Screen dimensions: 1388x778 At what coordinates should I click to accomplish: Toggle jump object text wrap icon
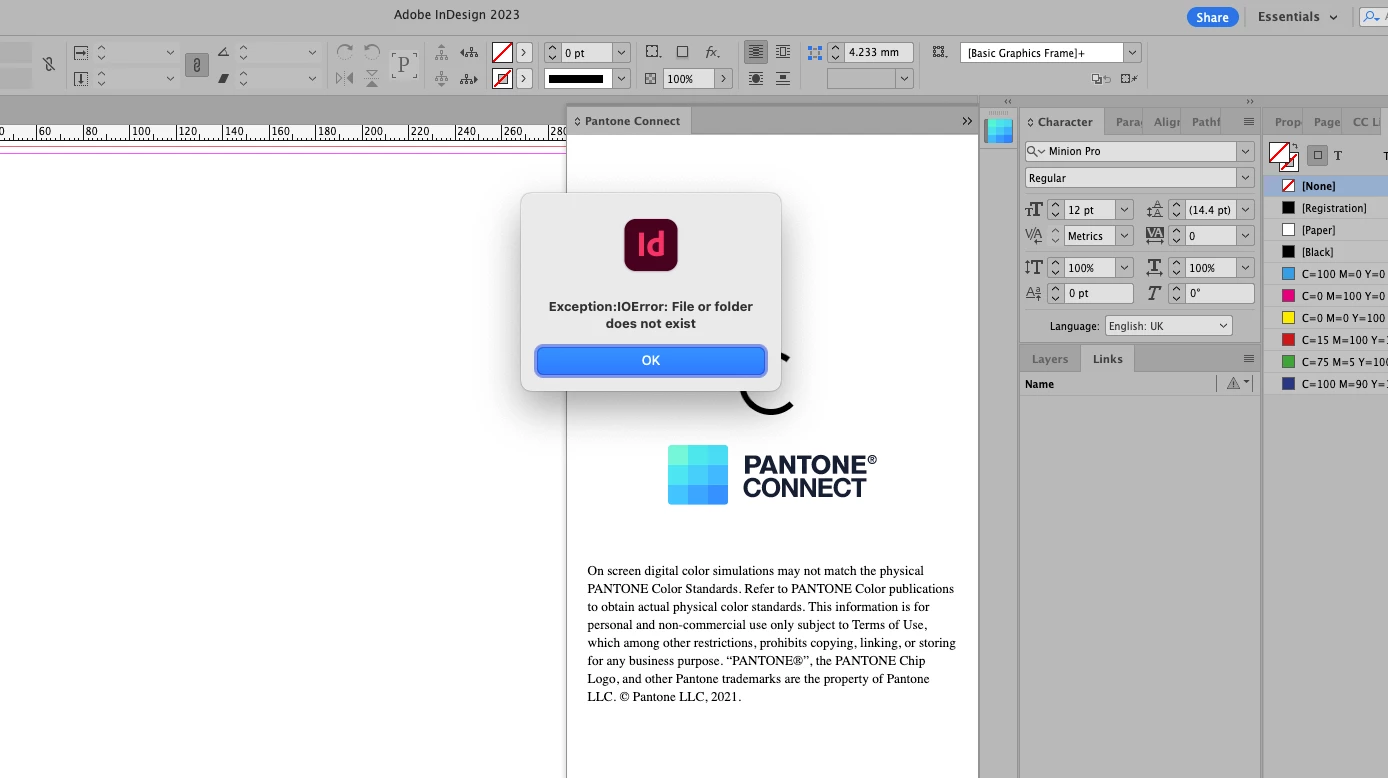(x=783, y=78)
